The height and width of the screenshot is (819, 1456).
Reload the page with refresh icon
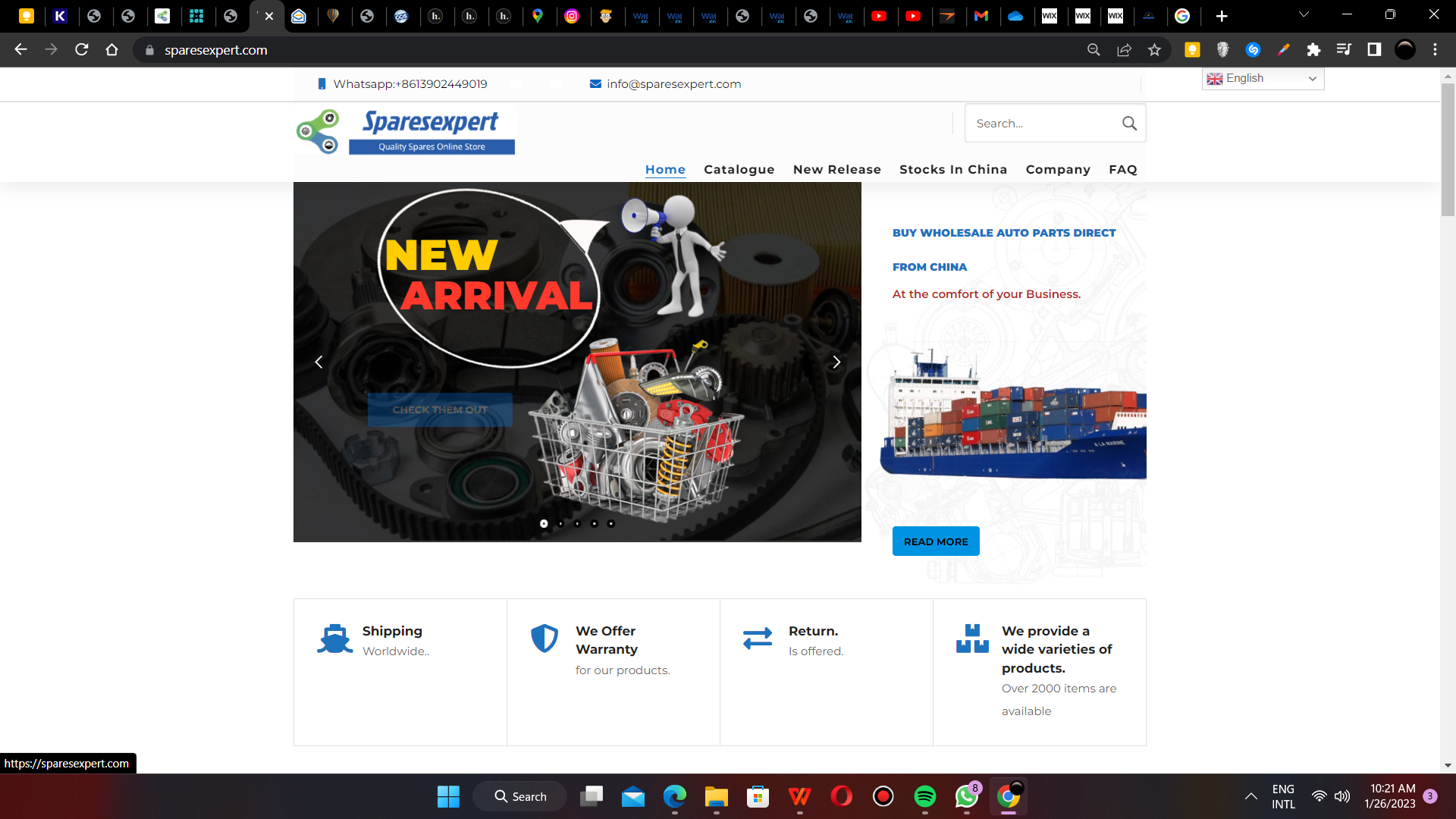(82, 50)
